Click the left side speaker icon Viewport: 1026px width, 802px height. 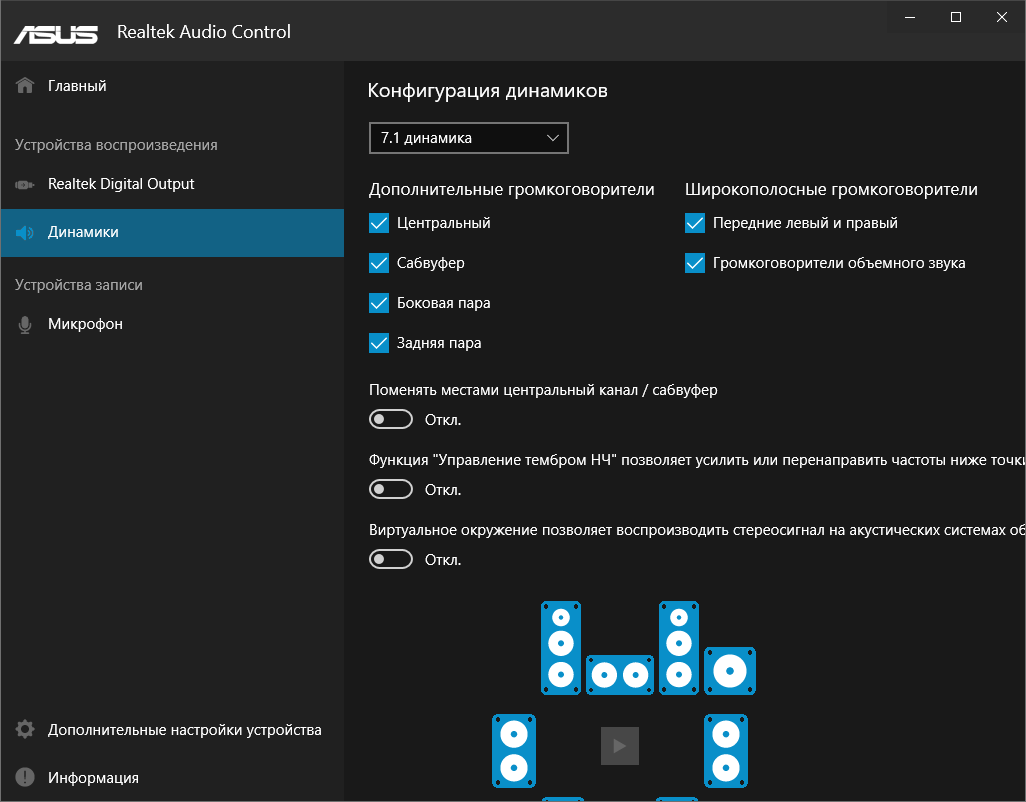514,750
